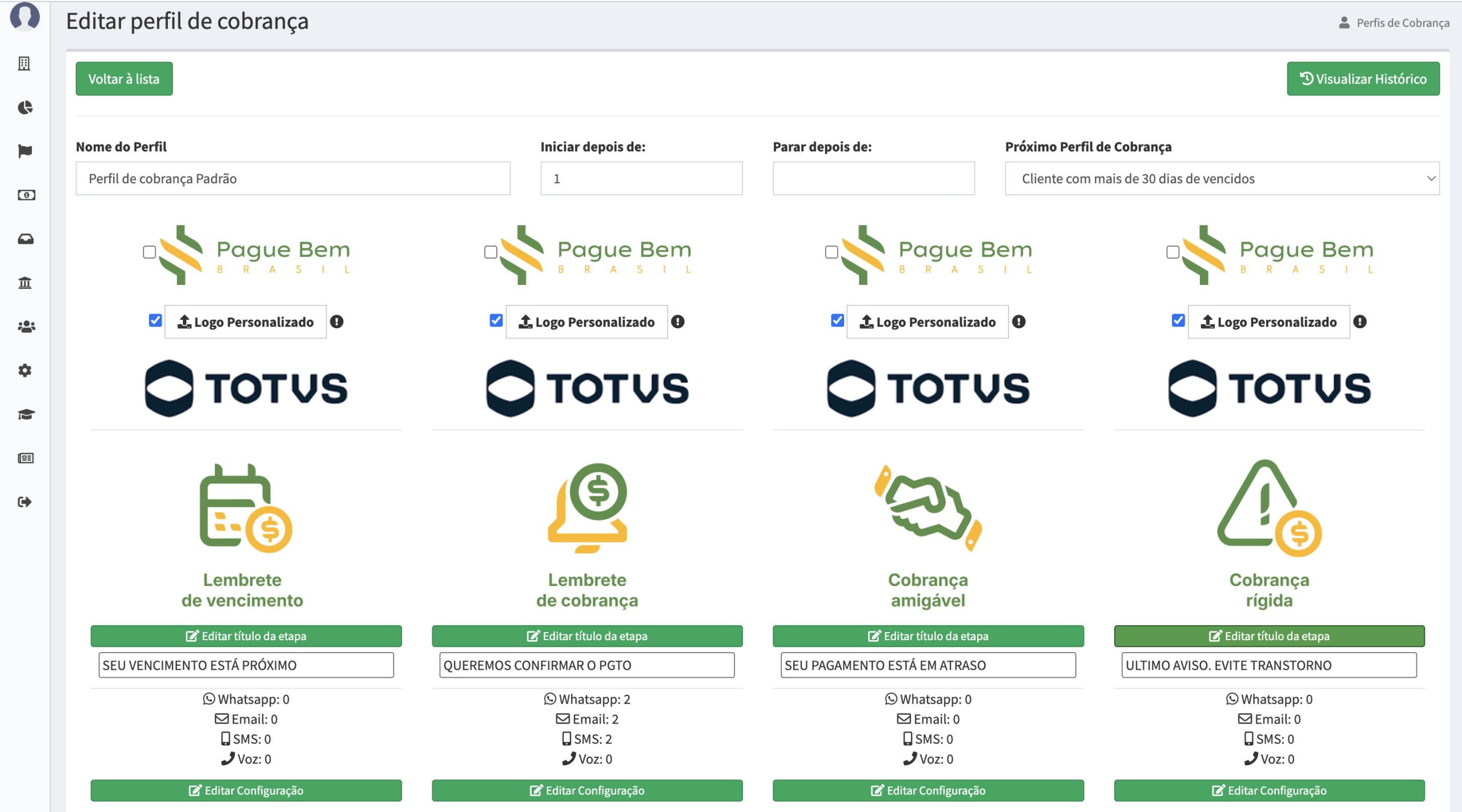1462x812 pixels.
Task: Click the sign-out arrow sidebar icon
Action: (x=25, y=502)
